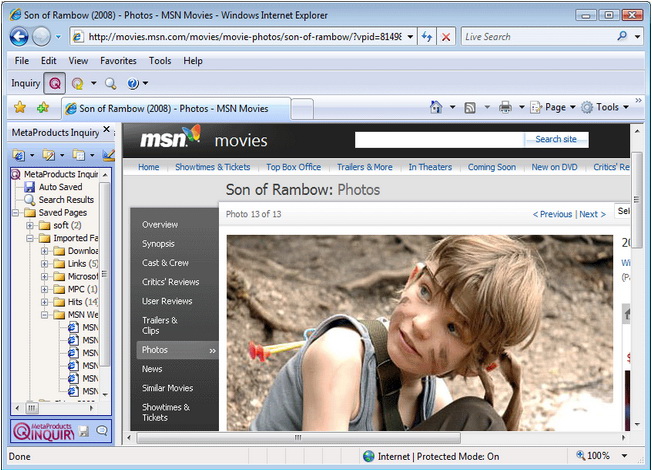The image size is (652, 470).
Task: Click into the Live Search input field
Action: [539, 37]
